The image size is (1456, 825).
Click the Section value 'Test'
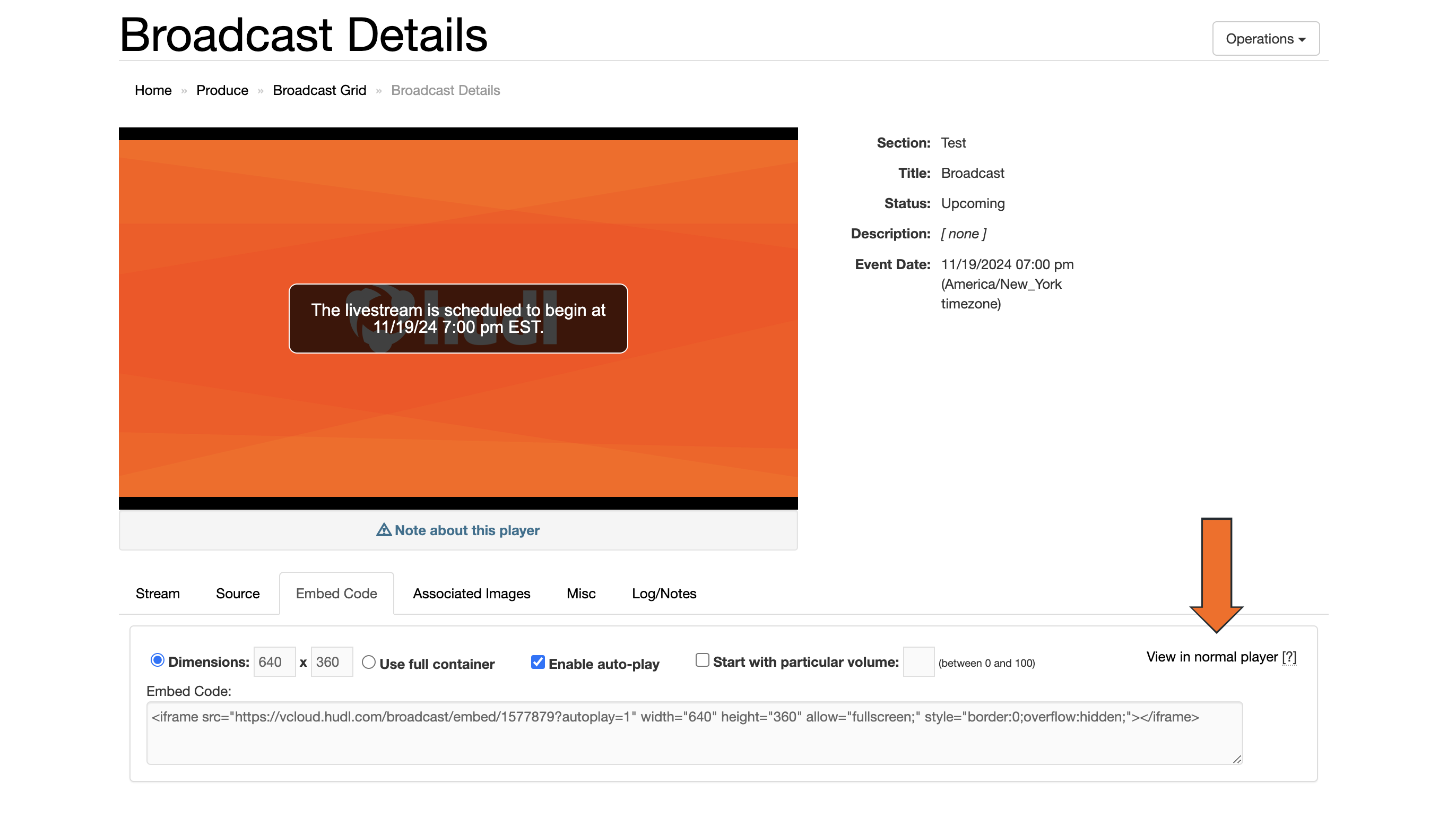point(953,143)
